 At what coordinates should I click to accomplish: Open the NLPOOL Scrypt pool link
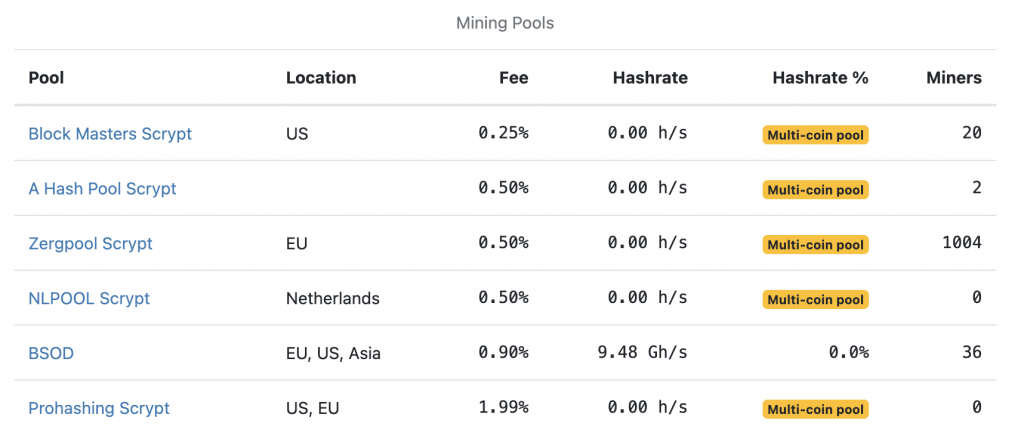[x=89, y=299]
